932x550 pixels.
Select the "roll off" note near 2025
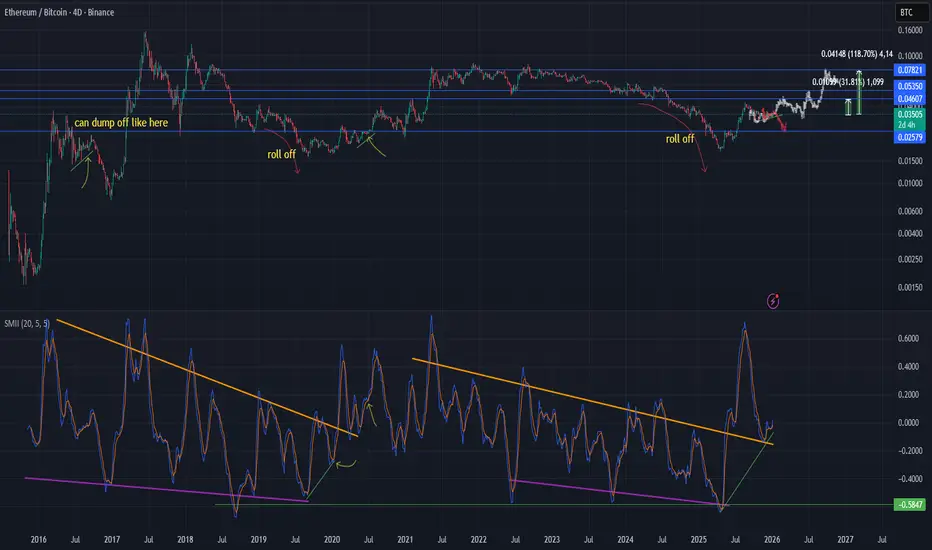coord(679,139)
